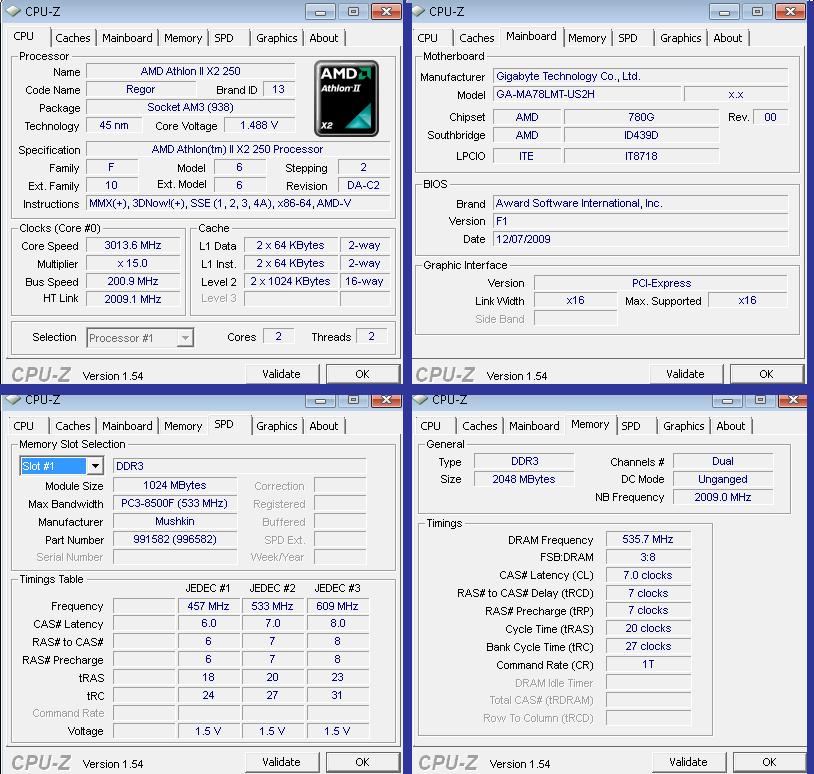The width and height of the screenshot is (814, 774).
Task: Click OK in the SPD window
Action: (x=362, y=762)
